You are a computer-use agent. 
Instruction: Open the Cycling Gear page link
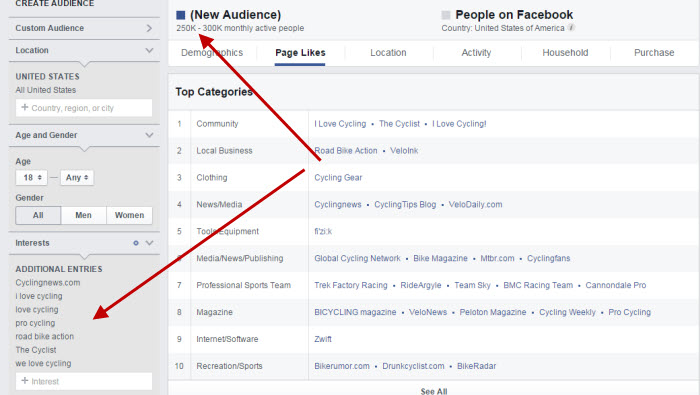click(x=338, y=178)
